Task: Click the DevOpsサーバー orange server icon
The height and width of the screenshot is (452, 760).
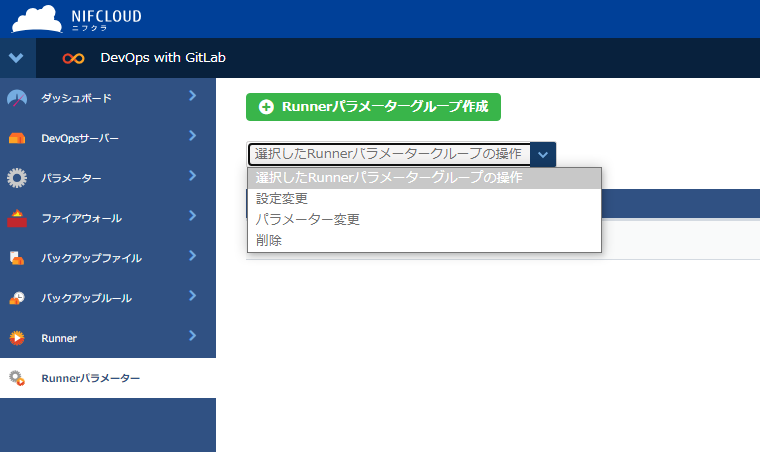Action: click(17, 139)
